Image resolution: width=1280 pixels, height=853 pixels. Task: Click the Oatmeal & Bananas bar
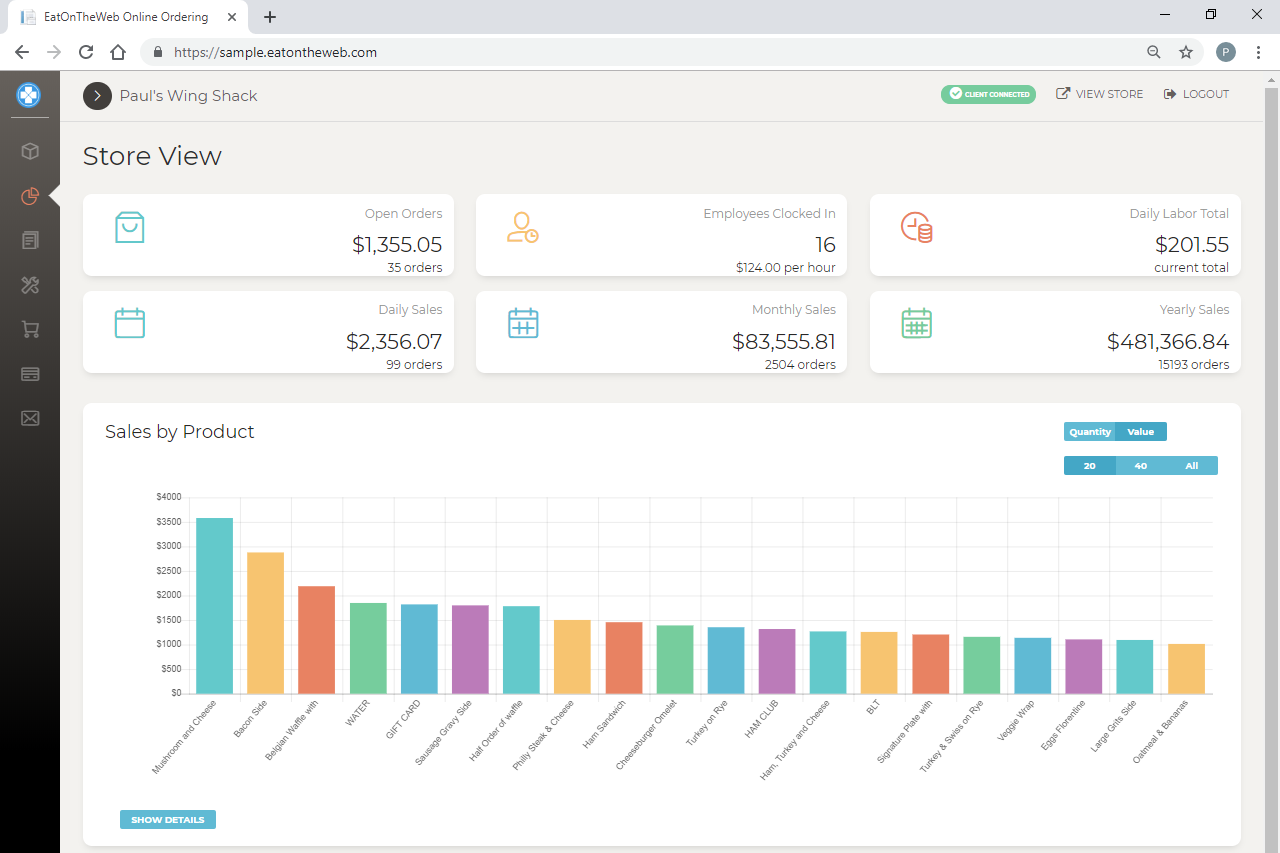pyautogui.click(x=1186, y=669)
